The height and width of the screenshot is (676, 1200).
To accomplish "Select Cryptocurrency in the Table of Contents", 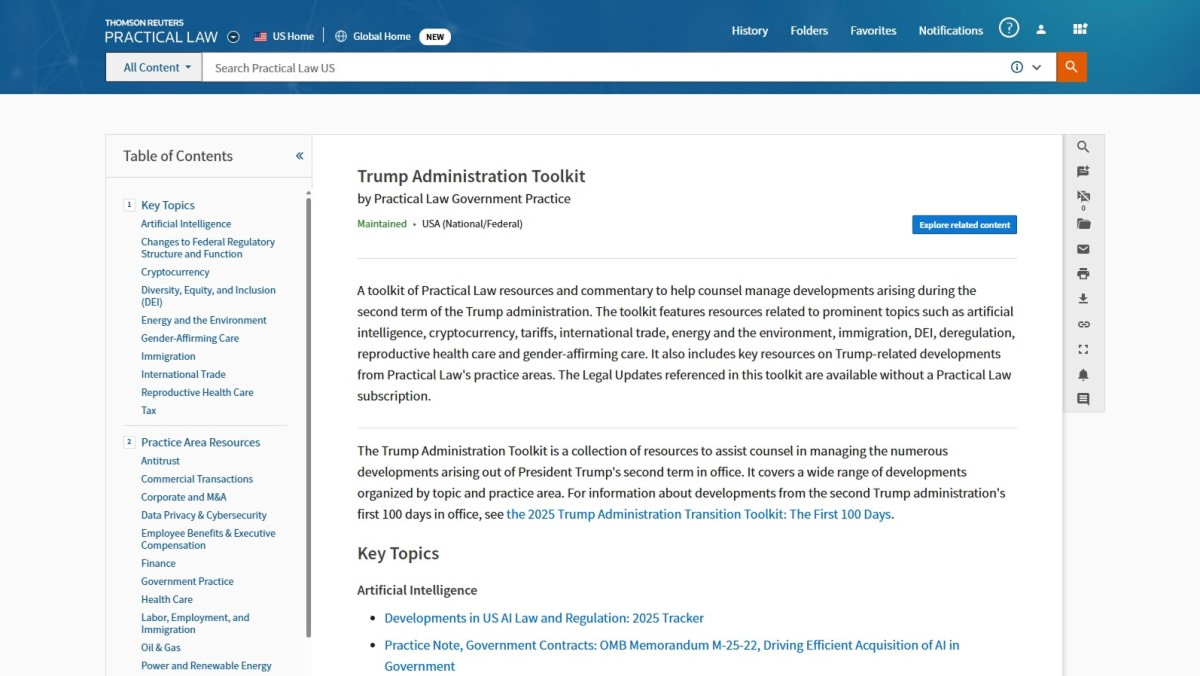I will point(175,272).
